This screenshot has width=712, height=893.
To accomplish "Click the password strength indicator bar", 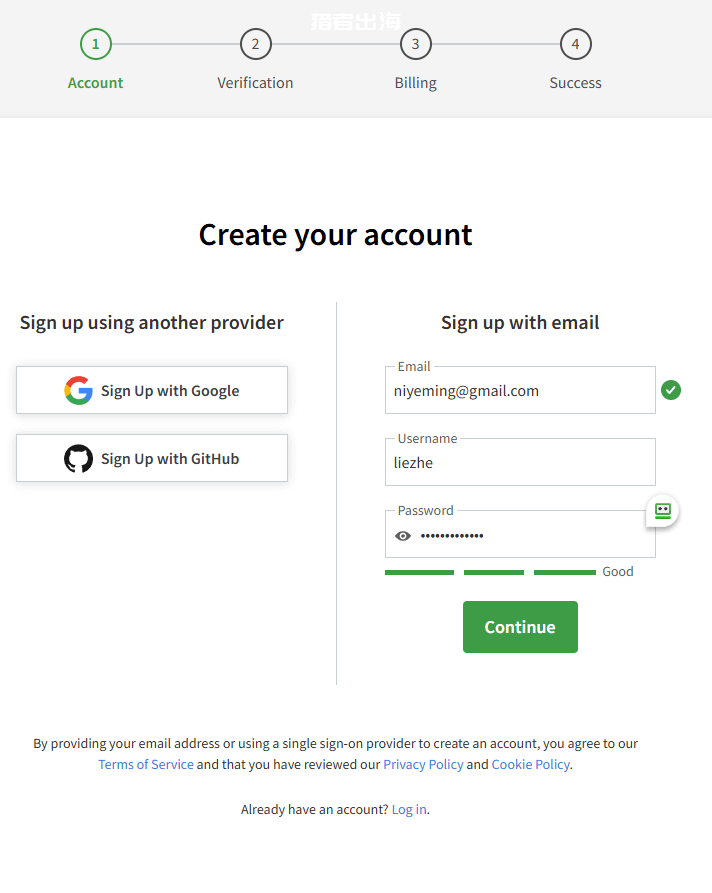I will (x=490, y=572).
